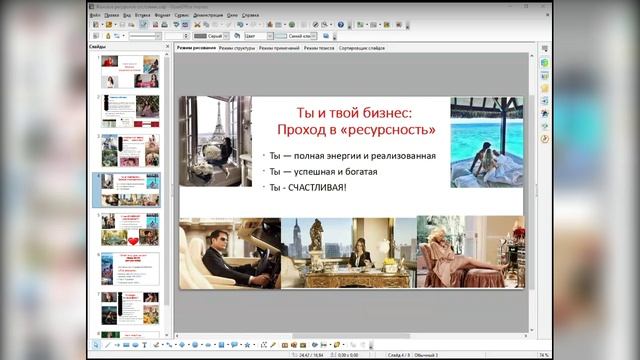Open the Справка menu

click(x=250, y=15)
